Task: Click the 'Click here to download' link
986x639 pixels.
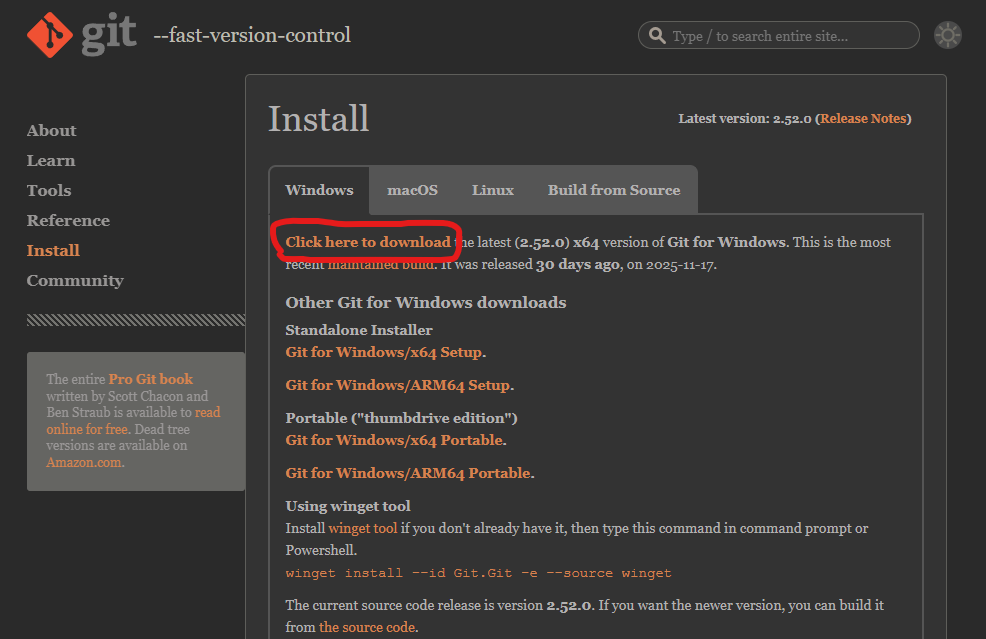Action: [368, 242]
